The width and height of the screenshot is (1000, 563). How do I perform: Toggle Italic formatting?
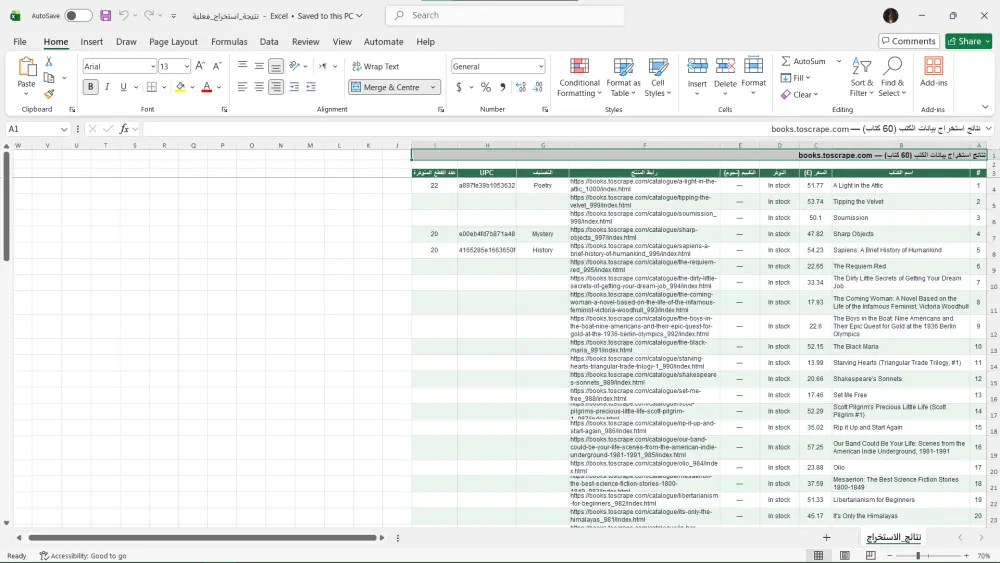coord(107,87)
